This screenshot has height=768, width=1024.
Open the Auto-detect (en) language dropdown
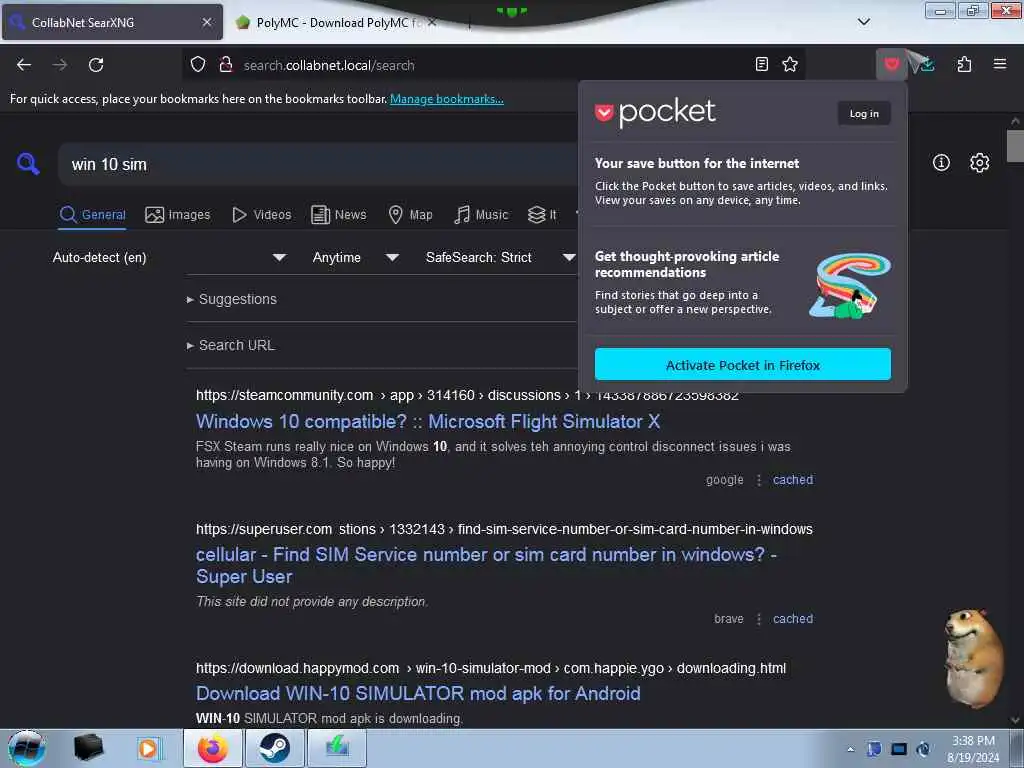pos(169,257)
